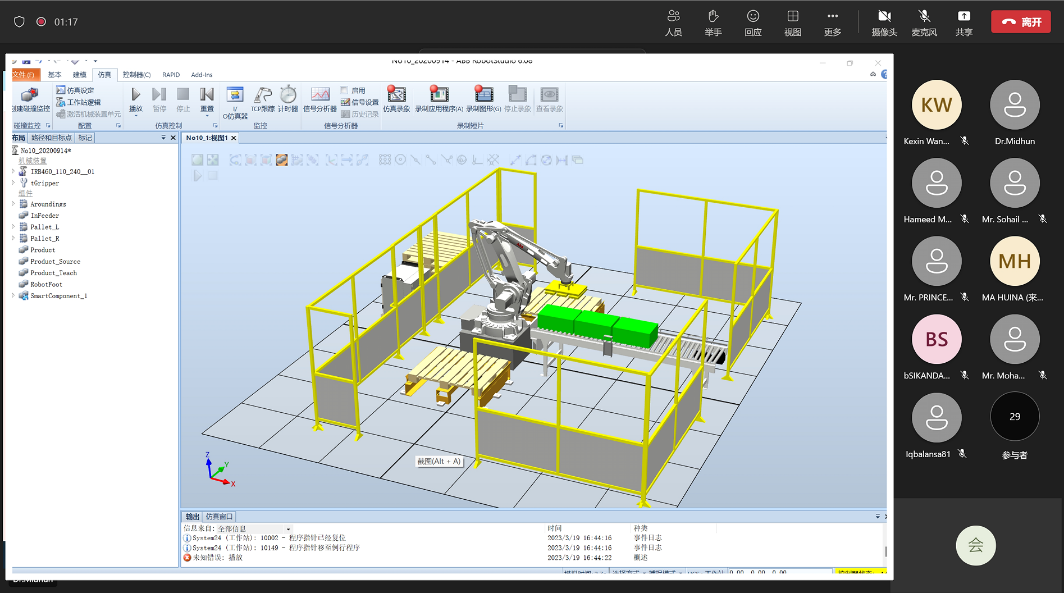Close the No10_1:视图1 view tab

233,138
